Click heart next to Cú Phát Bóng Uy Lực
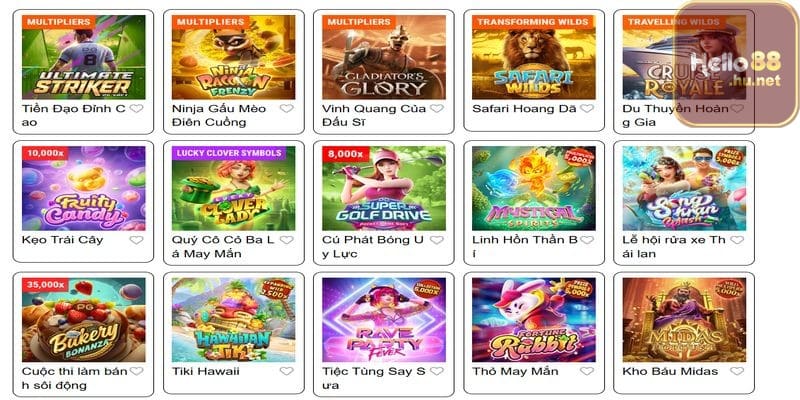800x400 pixels. point(437,240)
